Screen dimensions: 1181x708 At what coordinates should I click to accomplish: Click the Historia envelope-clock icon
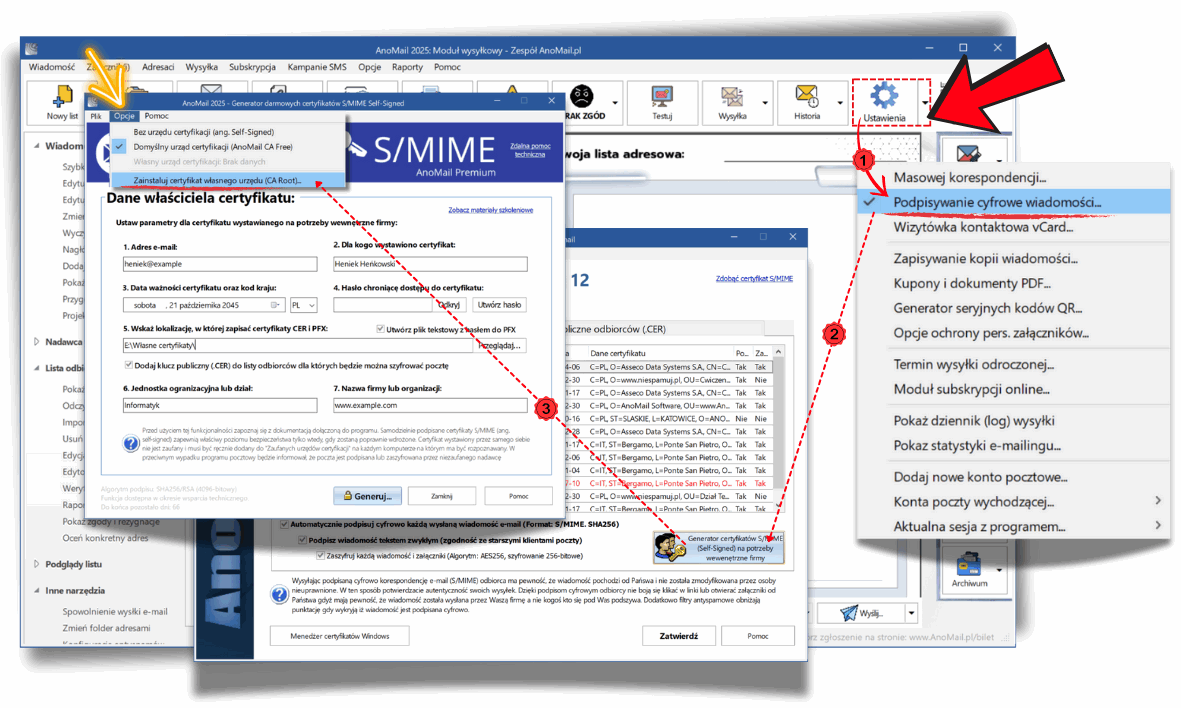point(807,96)
